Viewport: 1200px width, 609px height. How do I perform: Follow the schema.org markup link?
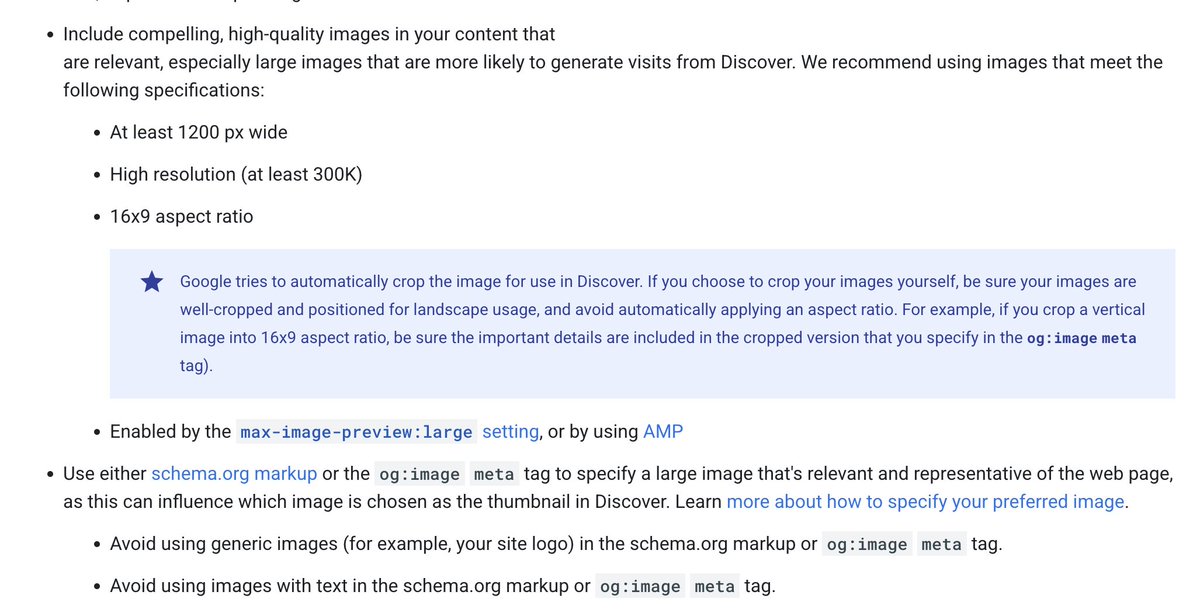pyautogui.click(x=234, y=474)
